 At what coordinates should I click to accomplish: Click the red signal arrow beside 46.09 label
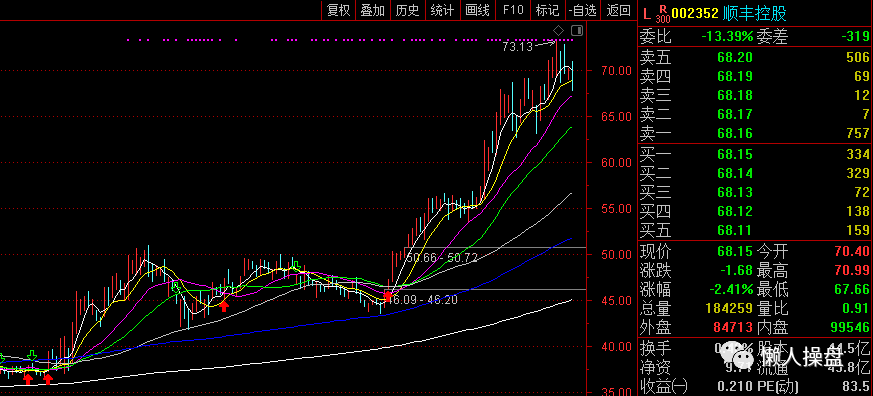tap(388, 296)
